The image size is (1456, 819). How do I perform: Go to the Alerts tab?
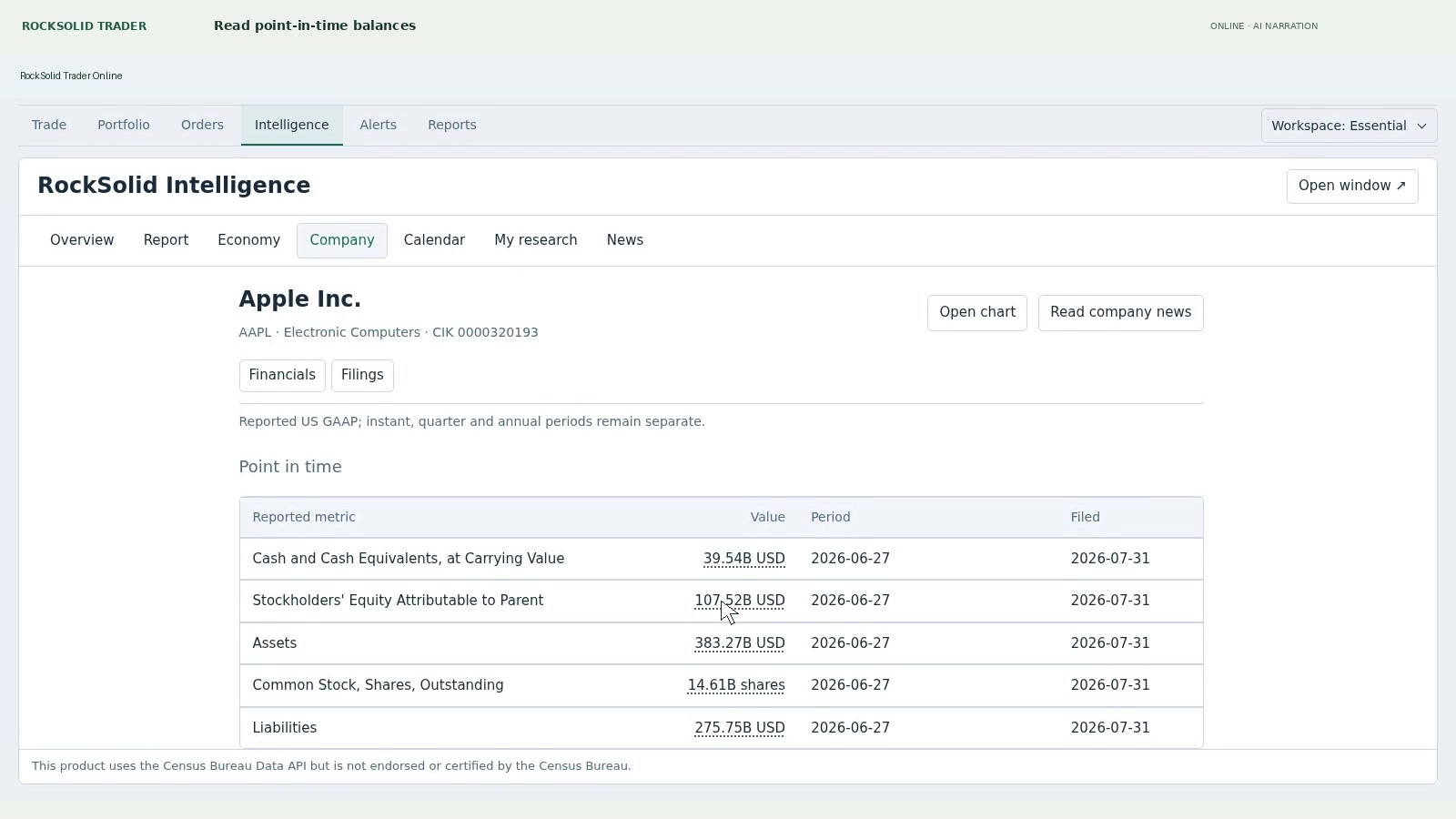(x=378, y=125)
